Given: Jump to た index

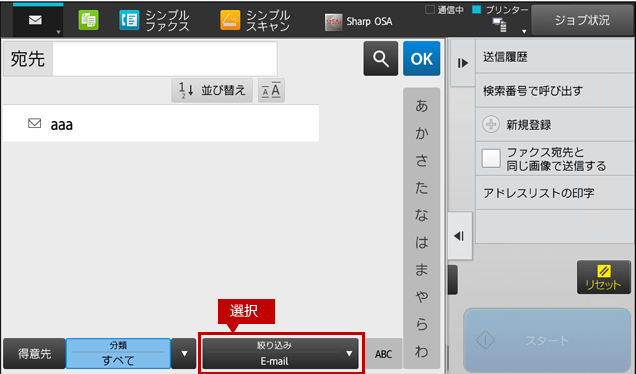Looking at the screenshot, I should 421,188.
